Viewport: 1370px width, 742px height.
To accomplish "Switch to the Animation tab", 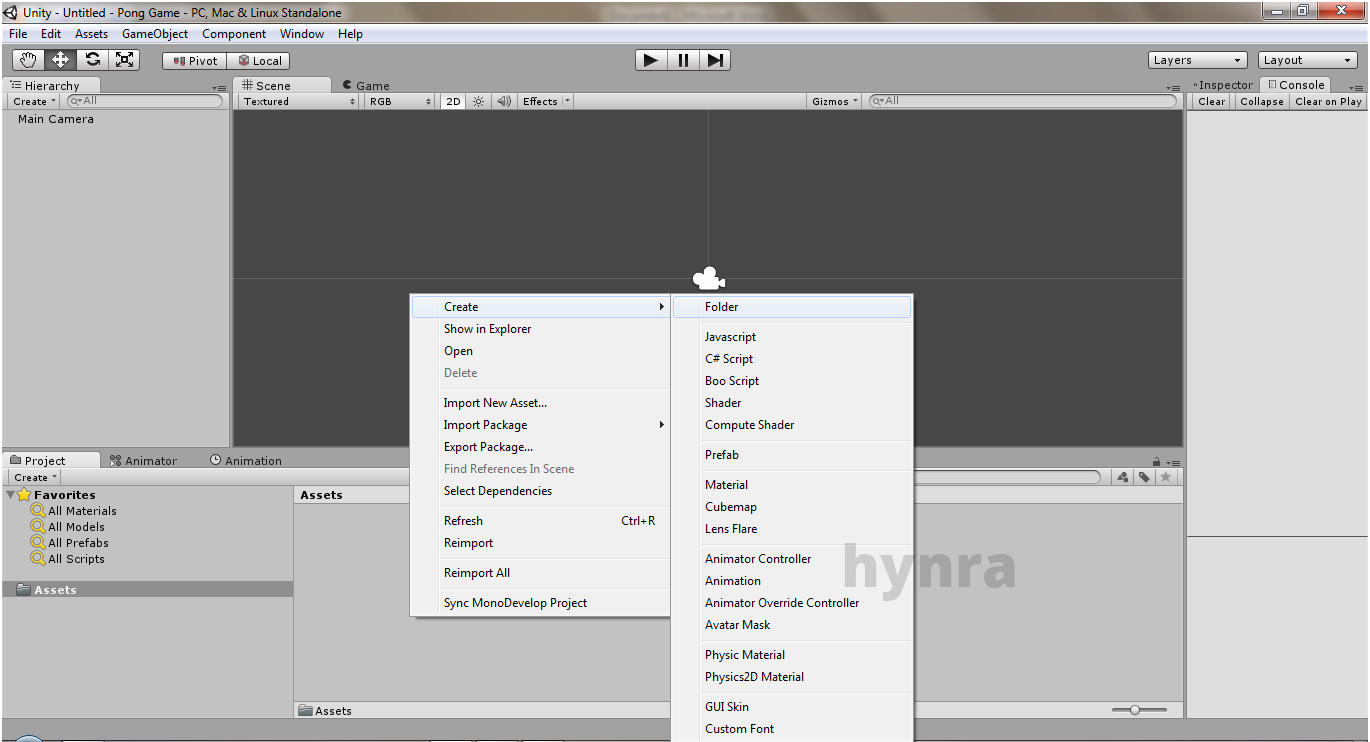I will (246, 461).
